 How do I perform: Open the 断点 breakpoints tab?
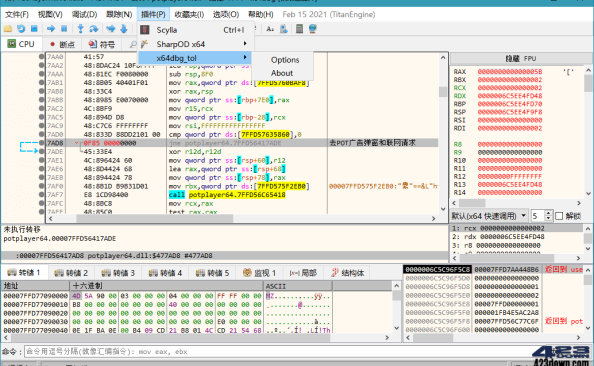pos(63,45)
